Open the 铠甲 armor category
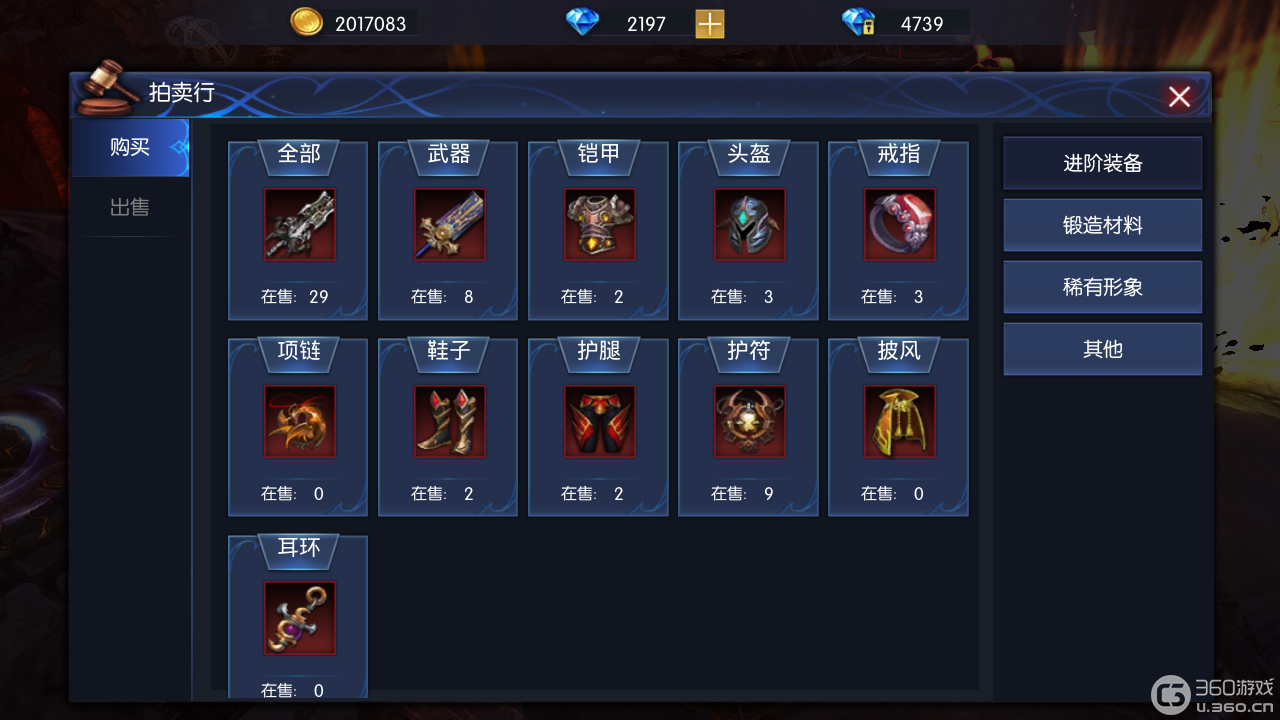1280x720 pixels. 599,231
